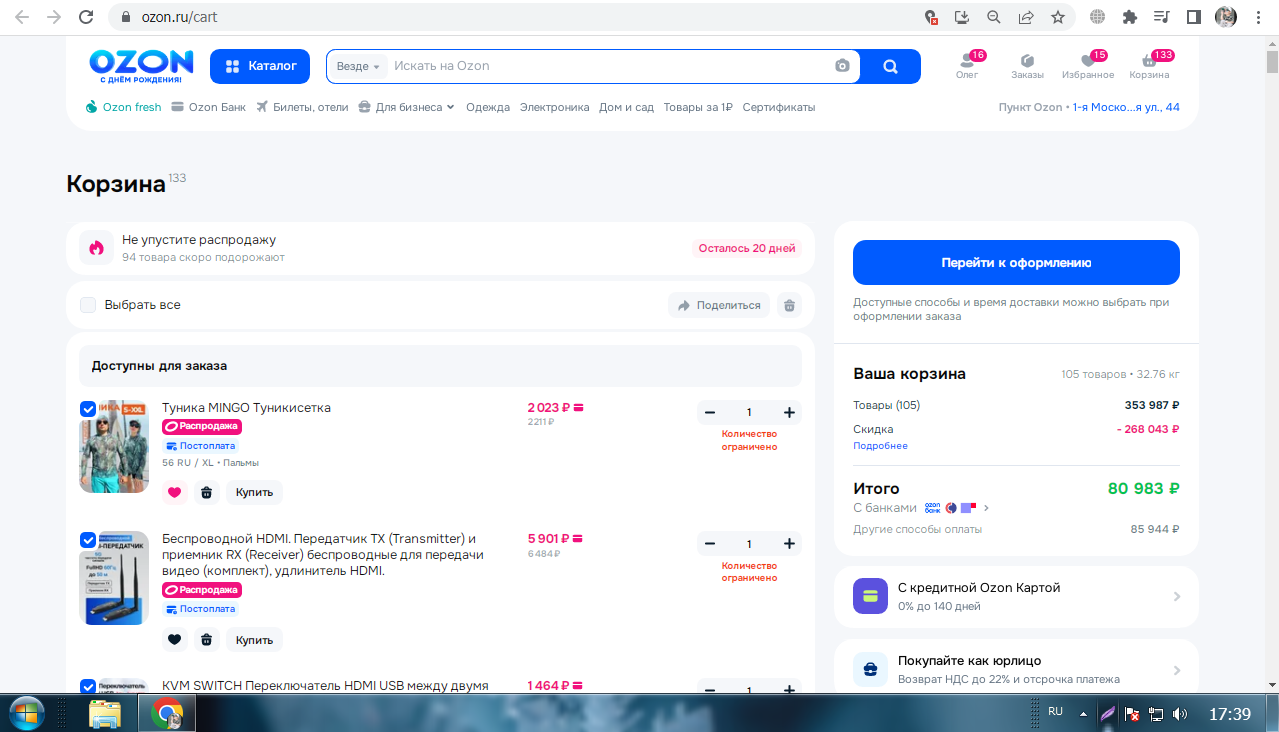
Task: Click the Распродажа badge on Туника MINGO
Action: click(202, 426)
